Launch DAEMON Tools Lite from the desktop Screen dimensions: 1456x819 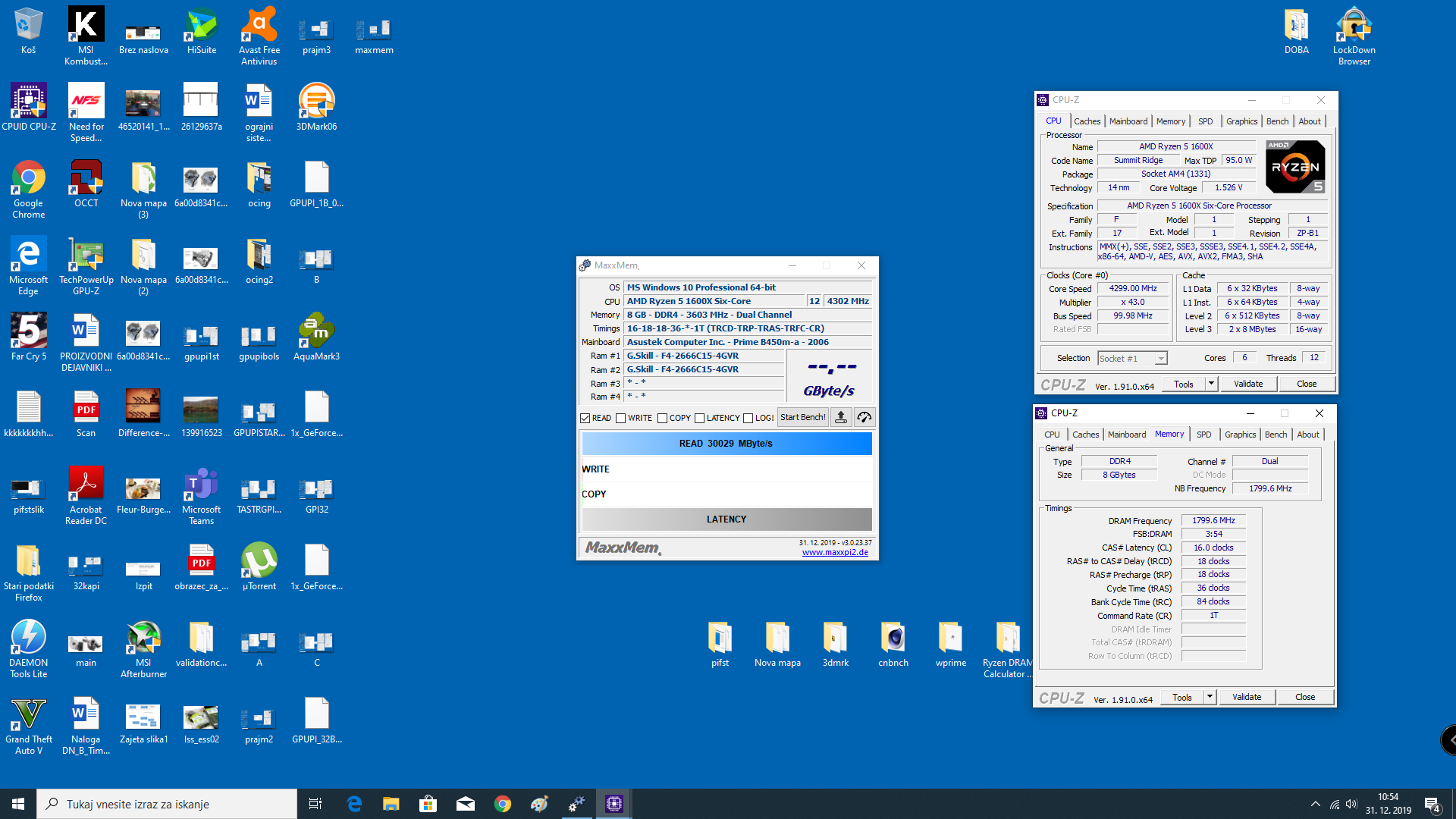click(29, 648)
